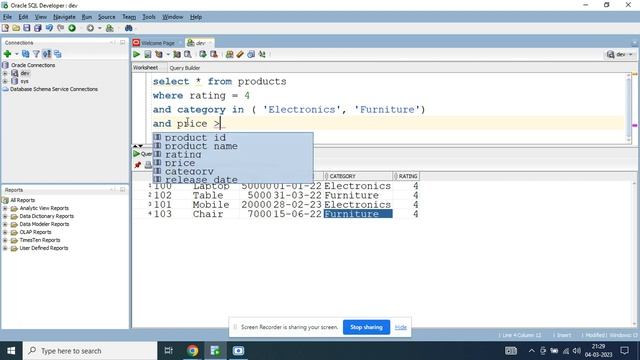This screenshot has width=640, height=360.
Task: Click the RATING column header
Action: click(407, 176)
